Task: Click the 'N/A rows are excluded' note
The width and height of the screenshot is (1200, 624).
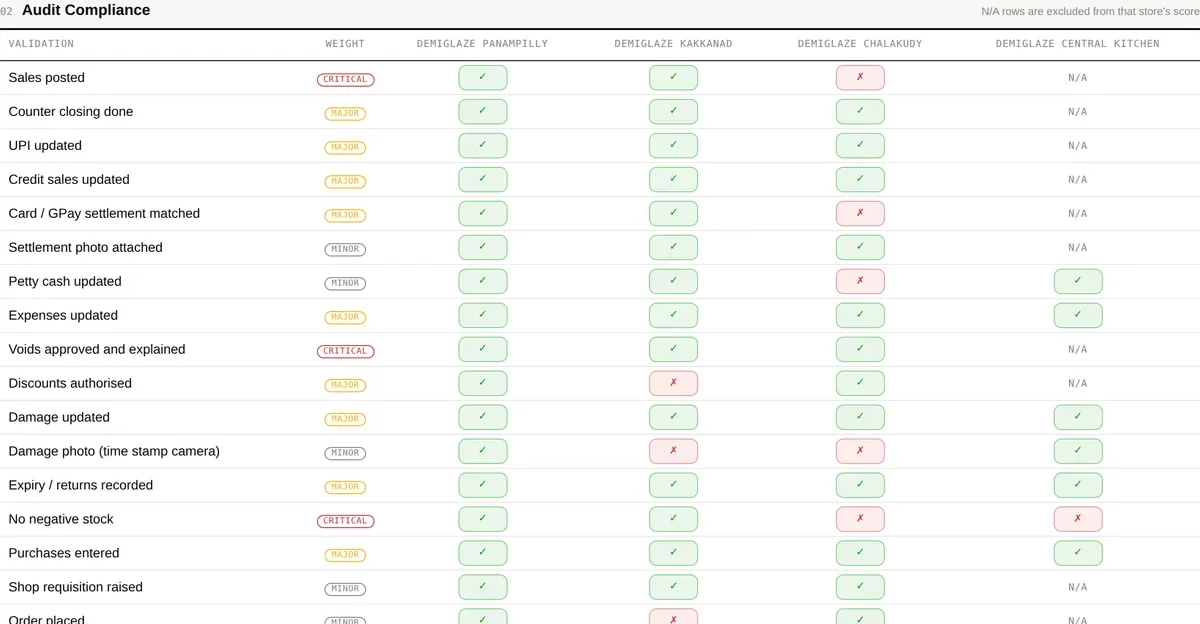Action: (x=1090, y=12)
